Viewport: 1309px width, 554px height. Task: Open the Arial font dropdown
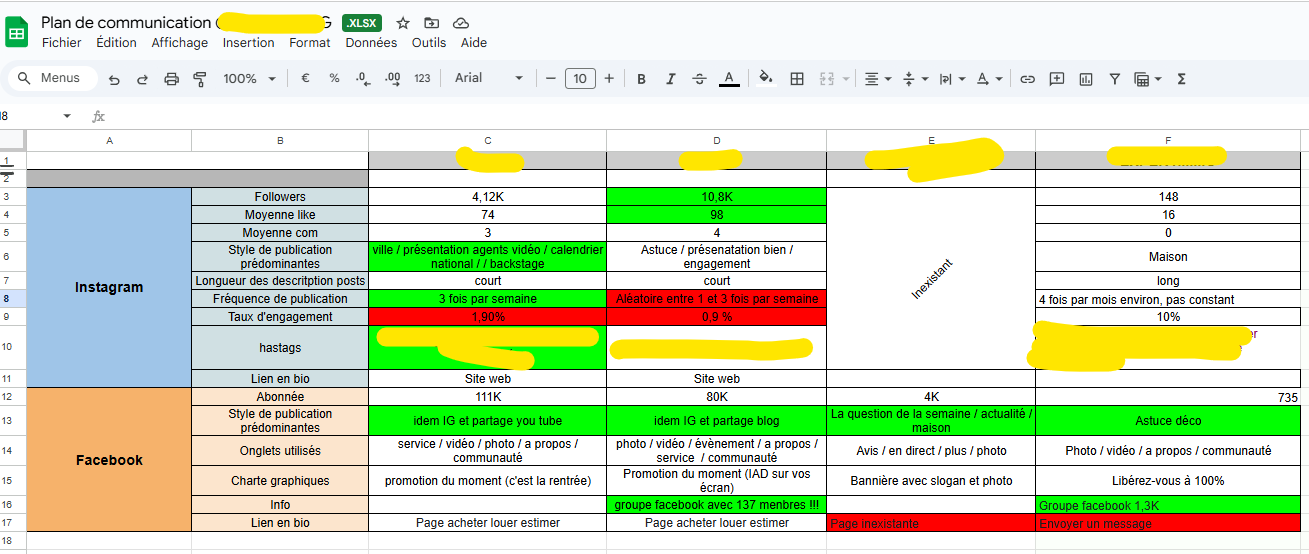tap(488, 79)
